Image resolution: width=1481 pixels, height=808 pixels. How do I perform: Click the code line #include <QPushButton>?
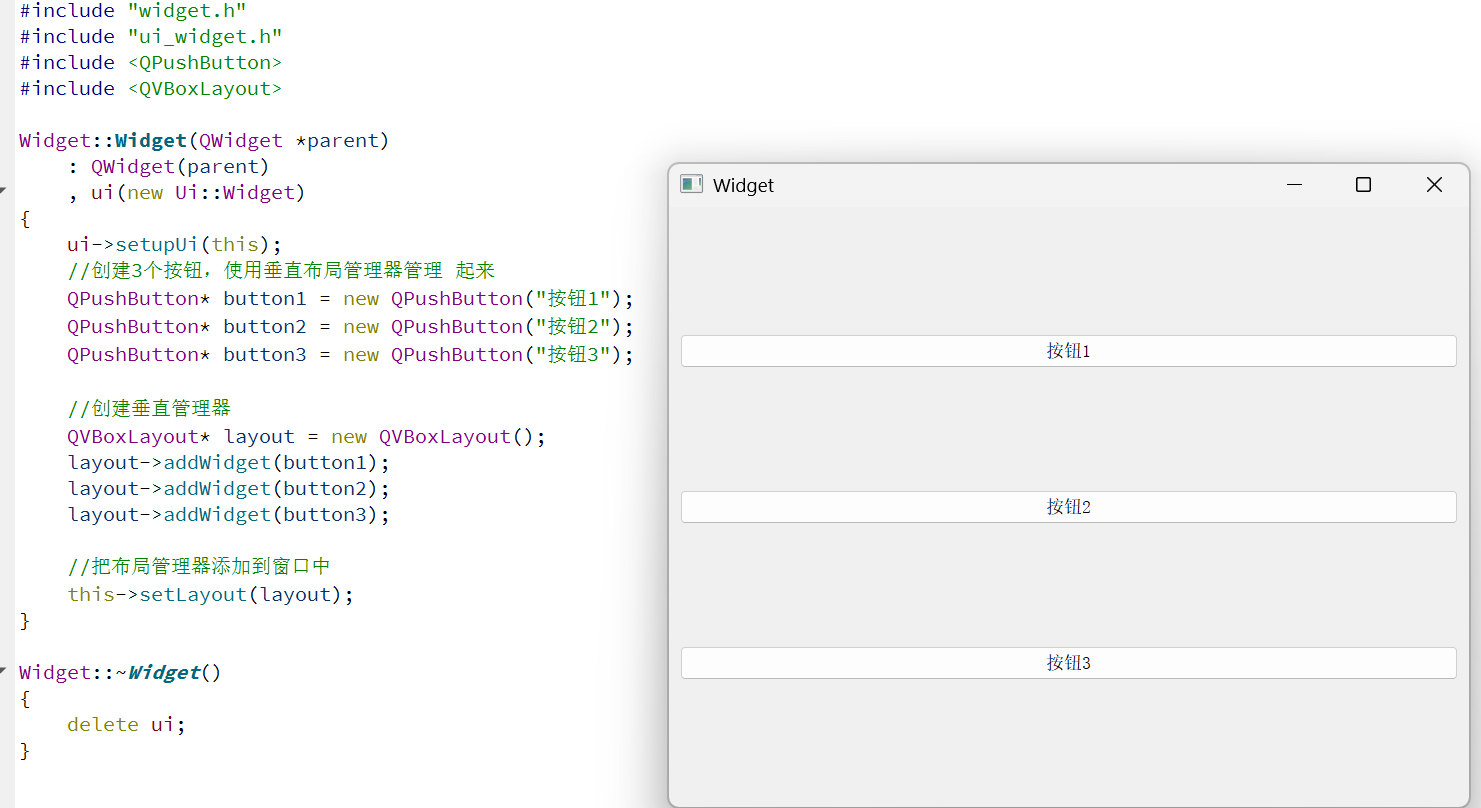tap(151, 62)
